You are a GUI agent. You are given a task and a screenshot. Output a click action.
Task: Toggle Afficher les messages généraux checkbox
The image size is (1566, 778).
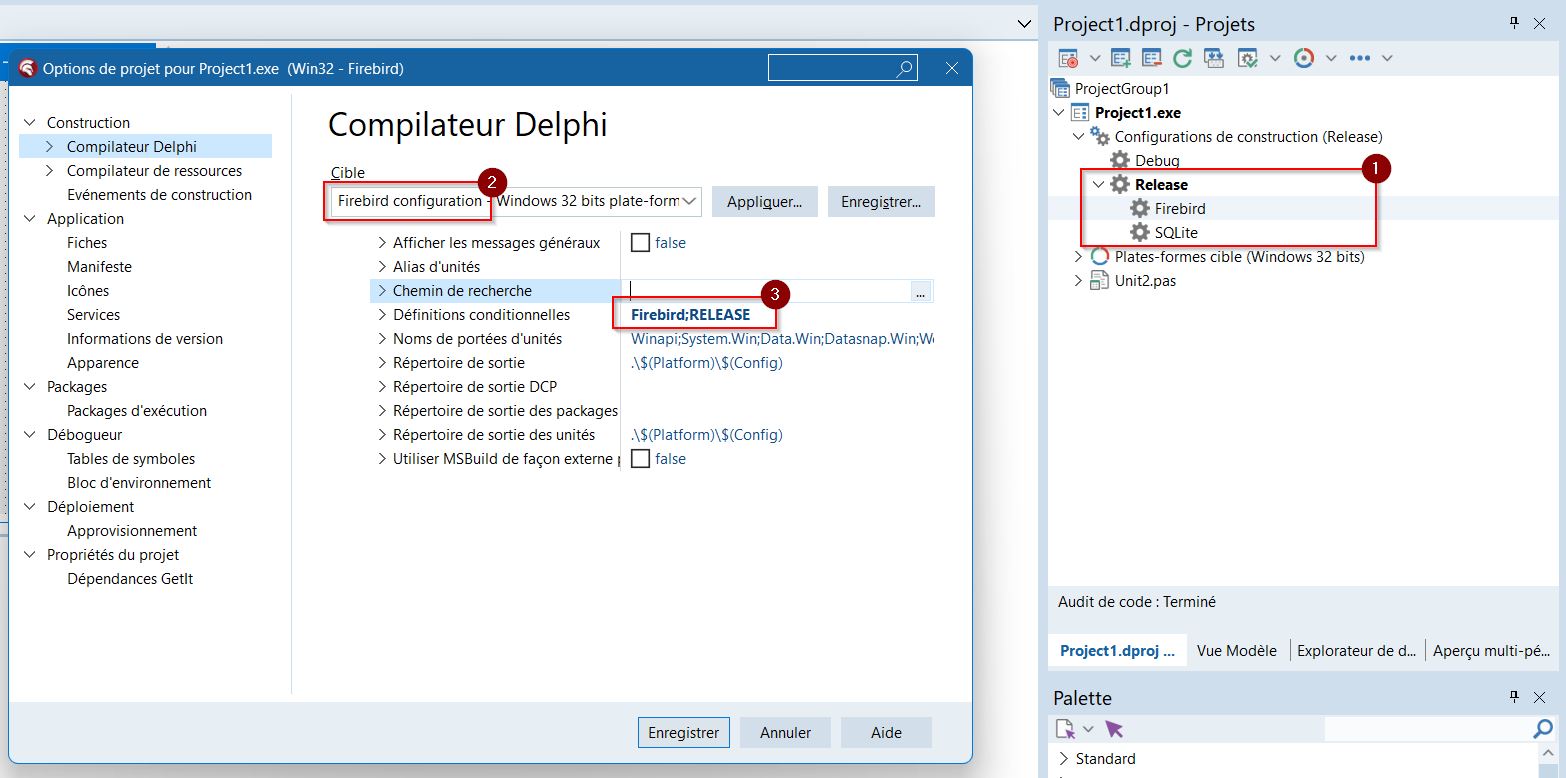[640, 242]
